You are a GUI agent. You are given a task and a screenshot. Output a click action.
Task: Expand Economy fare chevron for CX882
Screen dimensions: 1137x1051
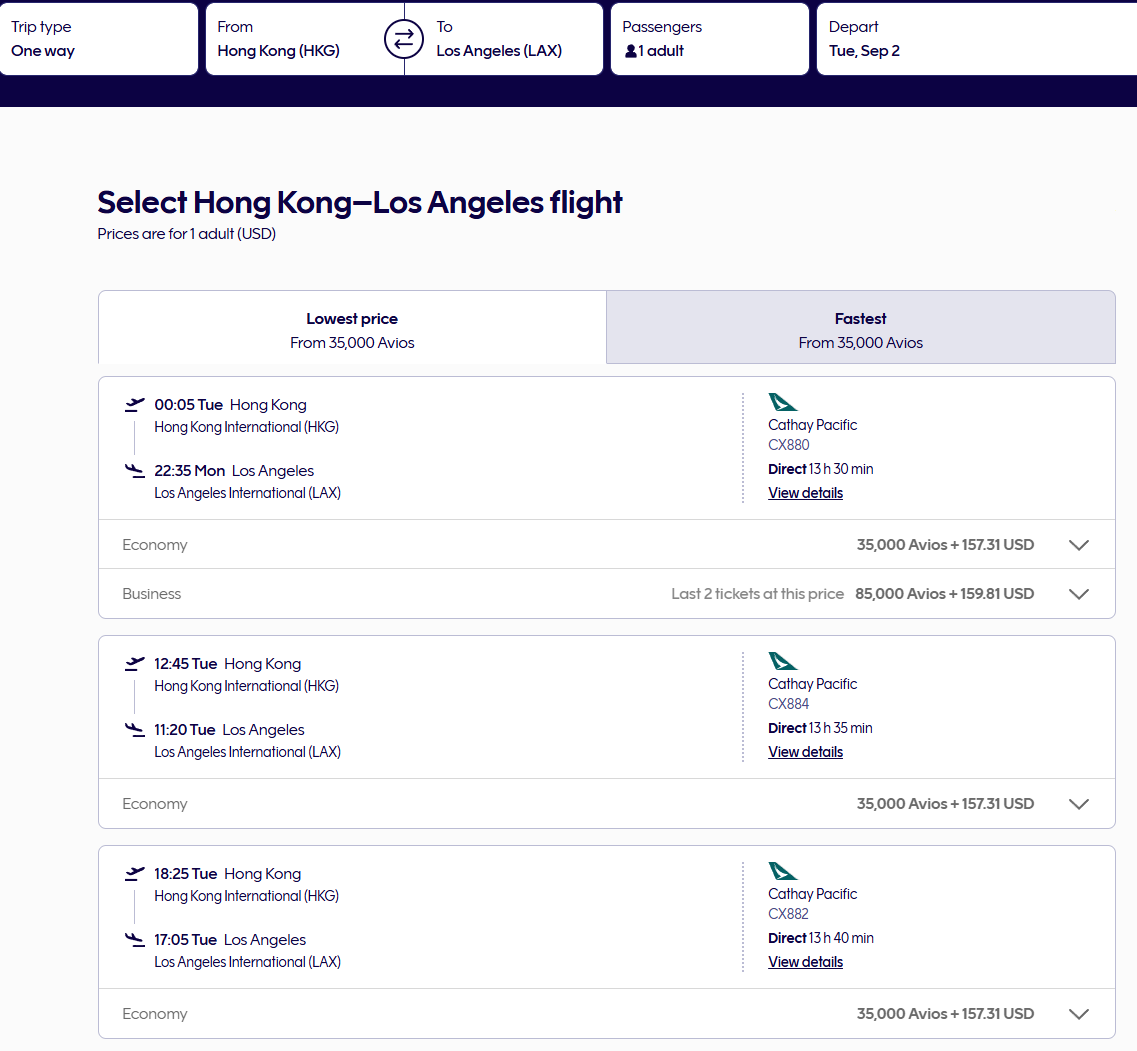1079,1014
